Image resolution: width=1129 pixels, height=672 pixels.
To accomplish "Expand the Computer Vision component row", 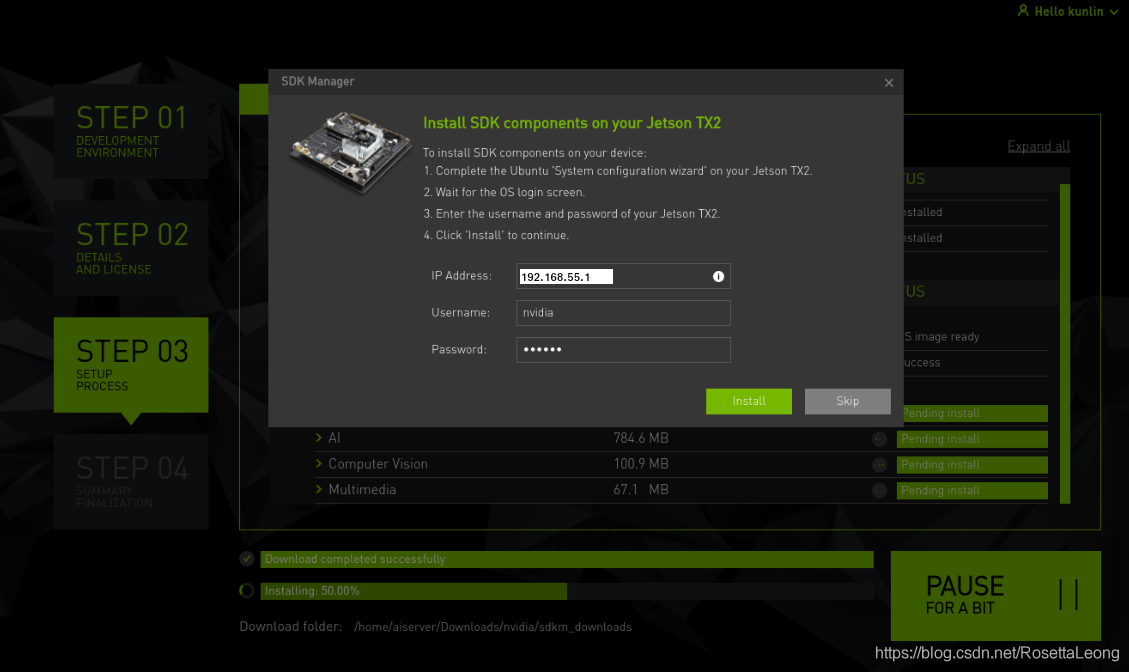I will [318, 463].
